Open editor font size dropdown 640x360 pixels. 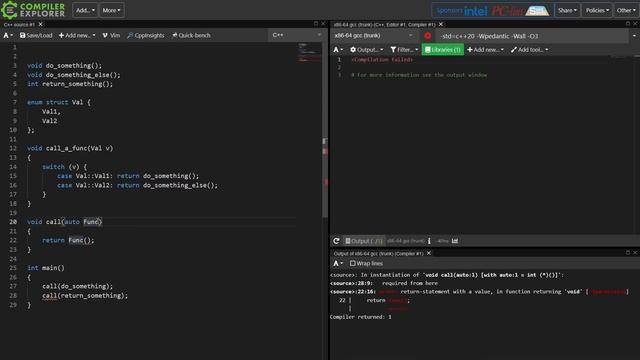click(8, 36)
